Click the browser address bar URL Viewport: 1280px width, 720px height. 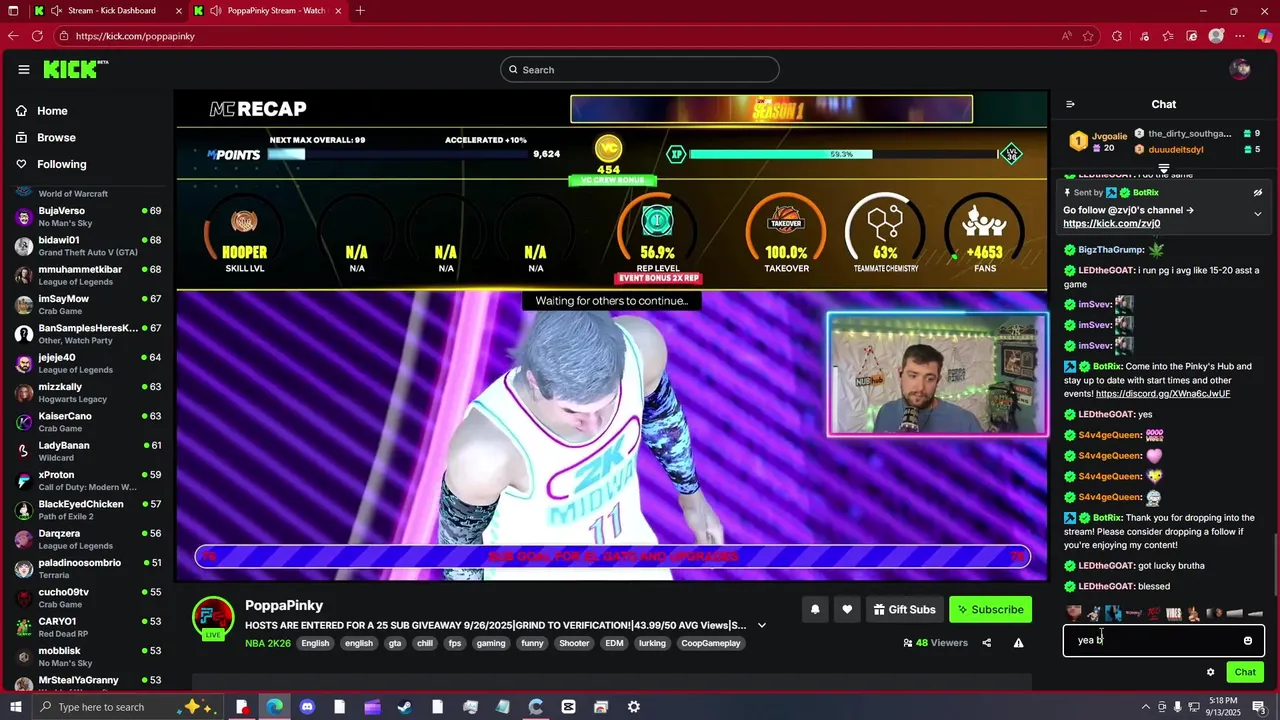[135, 36]
